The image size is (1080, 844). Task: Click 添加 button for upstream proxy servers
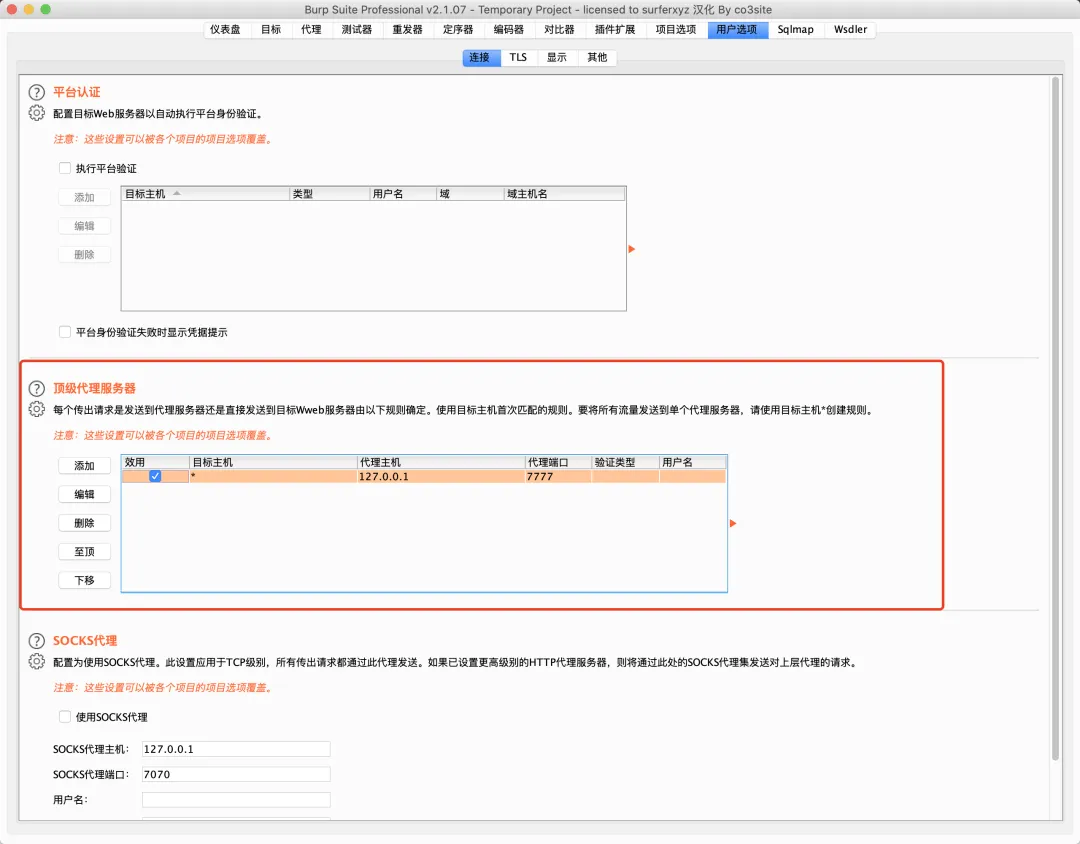pos(85,466)
